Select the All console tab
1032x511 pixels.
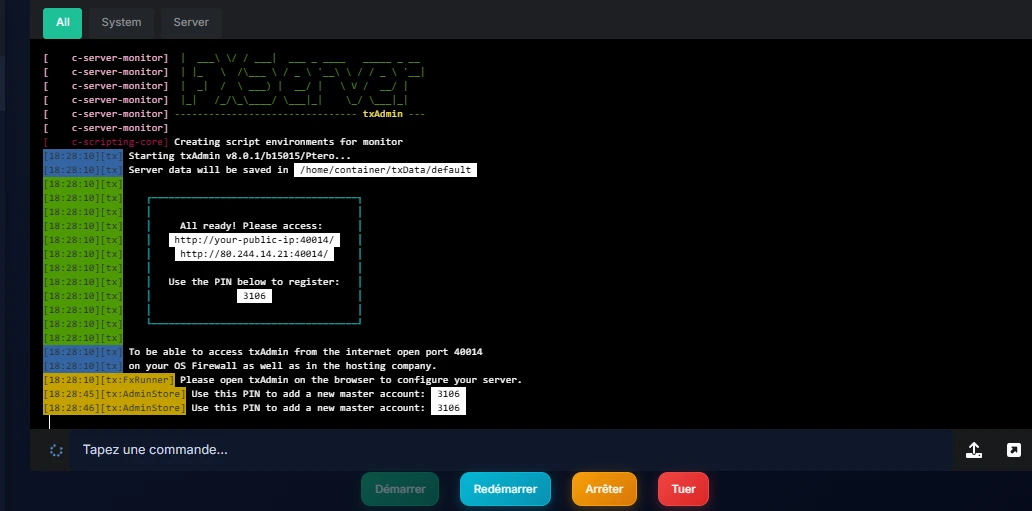pos(63,23)
